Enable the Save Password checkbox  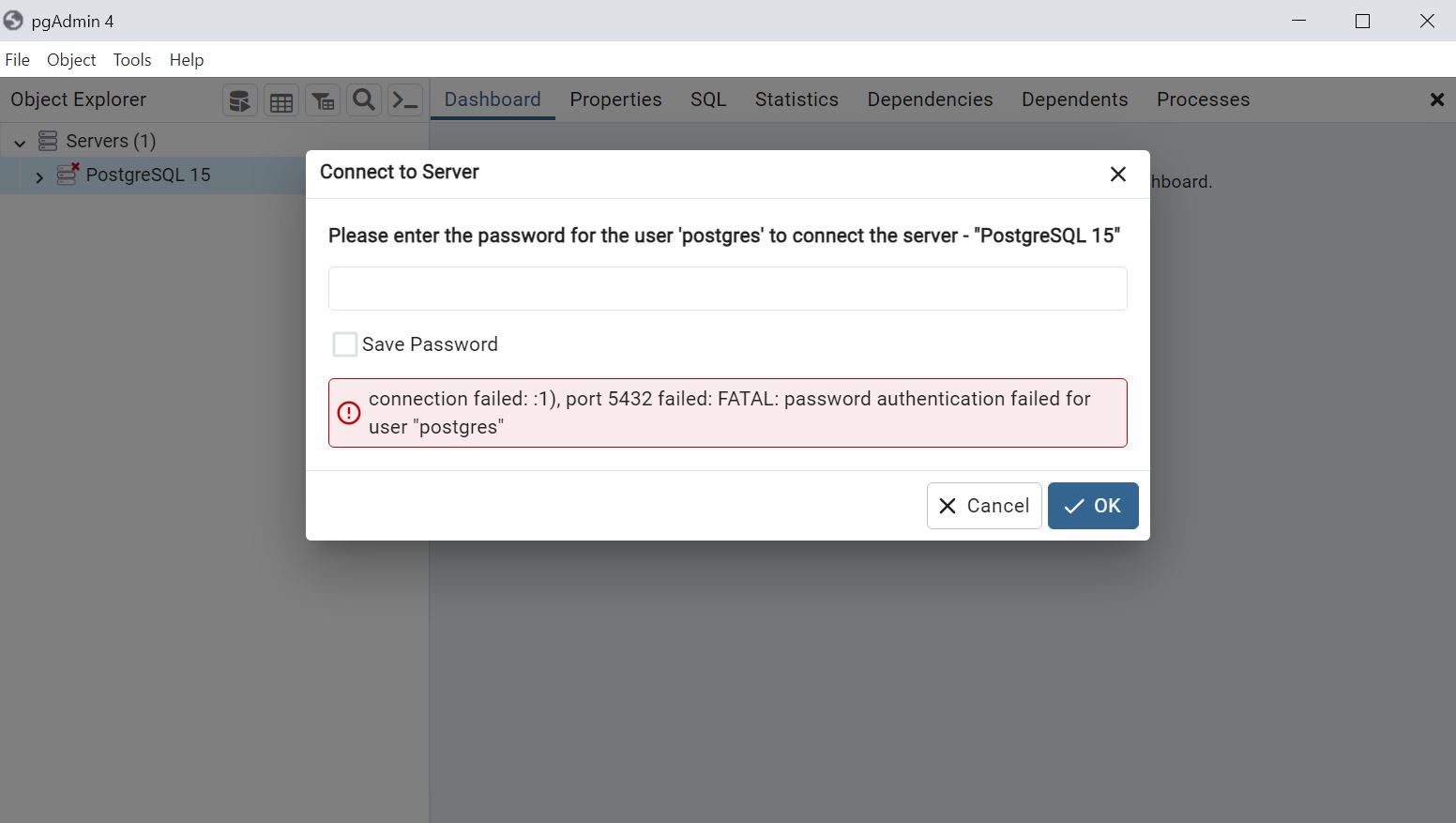point(345,344)
